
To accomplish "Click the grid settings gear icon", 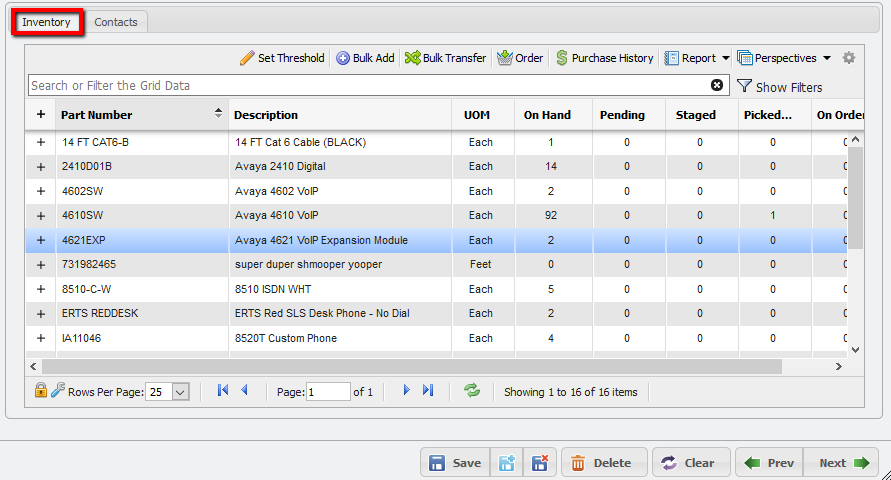I will (849, 58).
